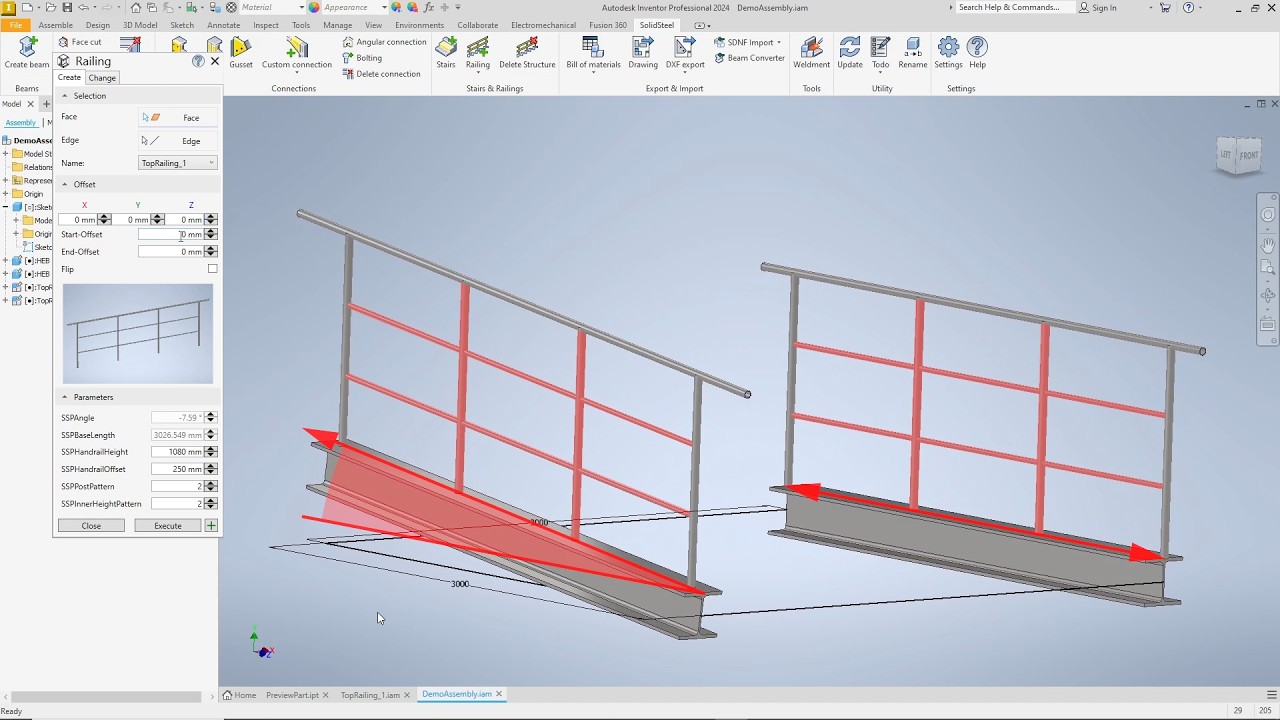Image resolution: width=1280 pixels, height=720 pixels.
Task: Click the Railing dialog help icon
Action: pos(198,61)
